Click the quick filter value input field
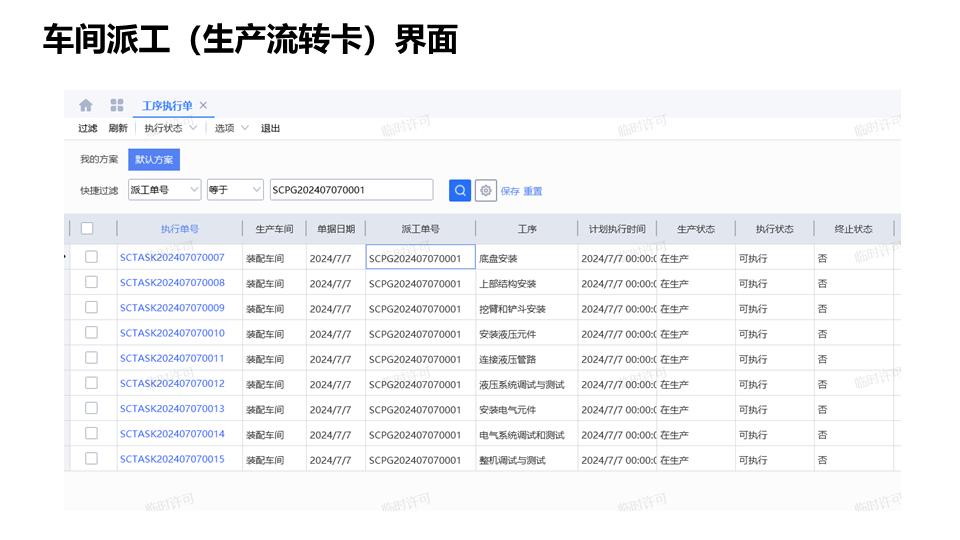The height and width of the screenshot is (540, 960). click(x=350, y=190)
